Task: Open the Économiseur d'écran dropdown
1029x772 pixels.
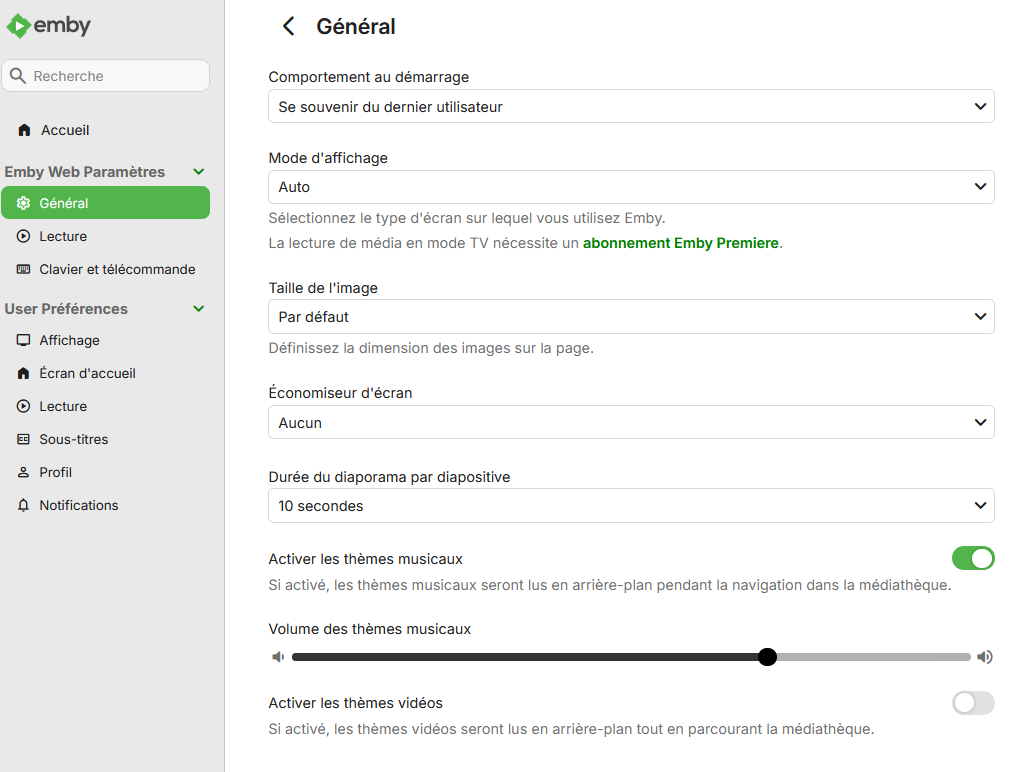Action: click(631, 423)
